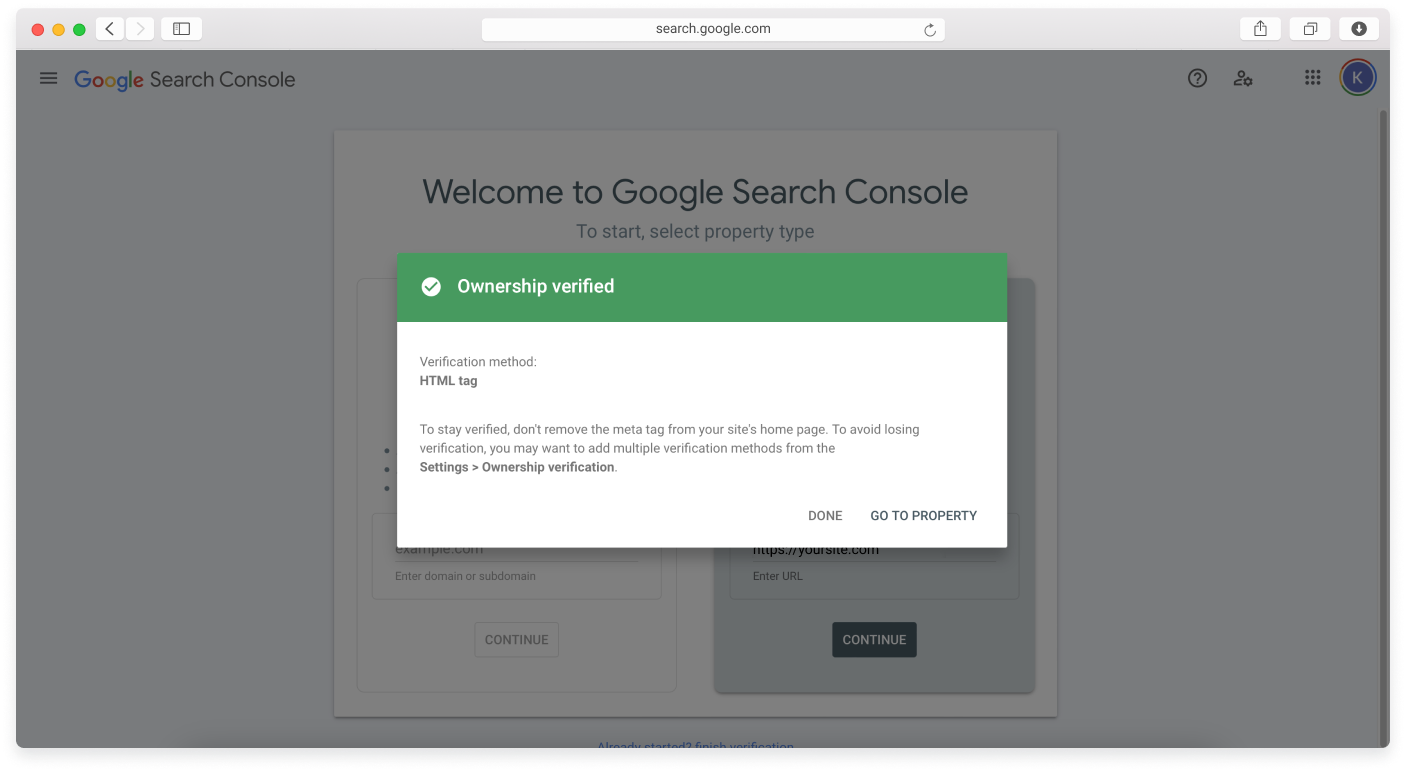Show all tabs overview button

[1310, 29]
